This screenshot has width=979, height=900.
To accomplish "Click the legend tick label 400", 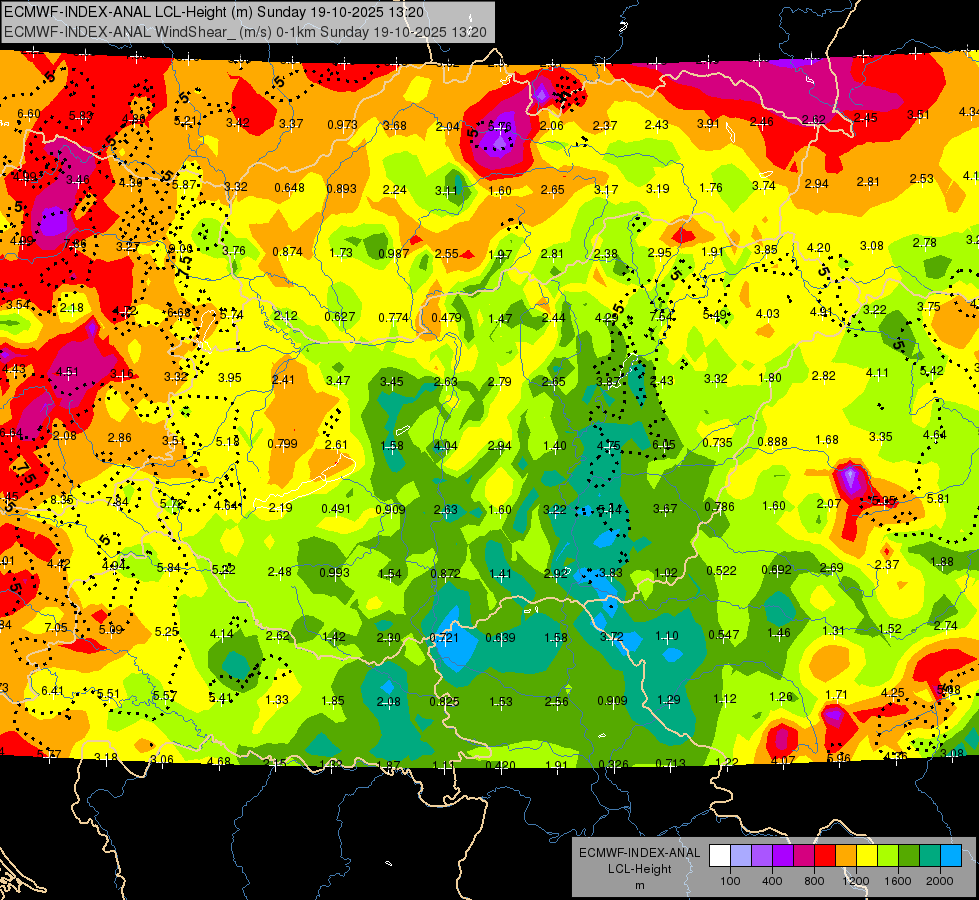I will point(772,881).
